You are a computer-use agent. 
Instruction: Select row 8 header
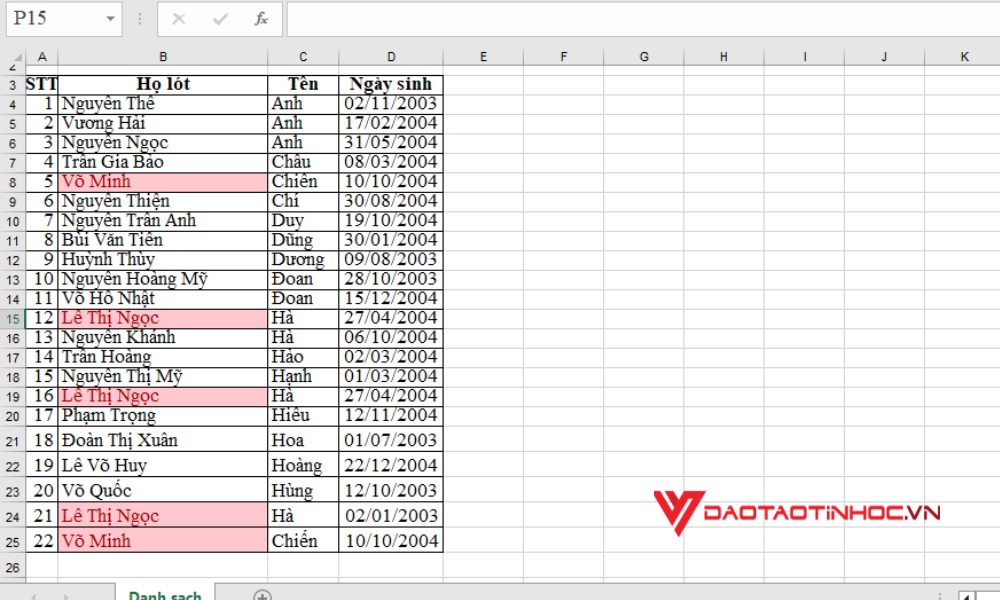coord(13,181)
